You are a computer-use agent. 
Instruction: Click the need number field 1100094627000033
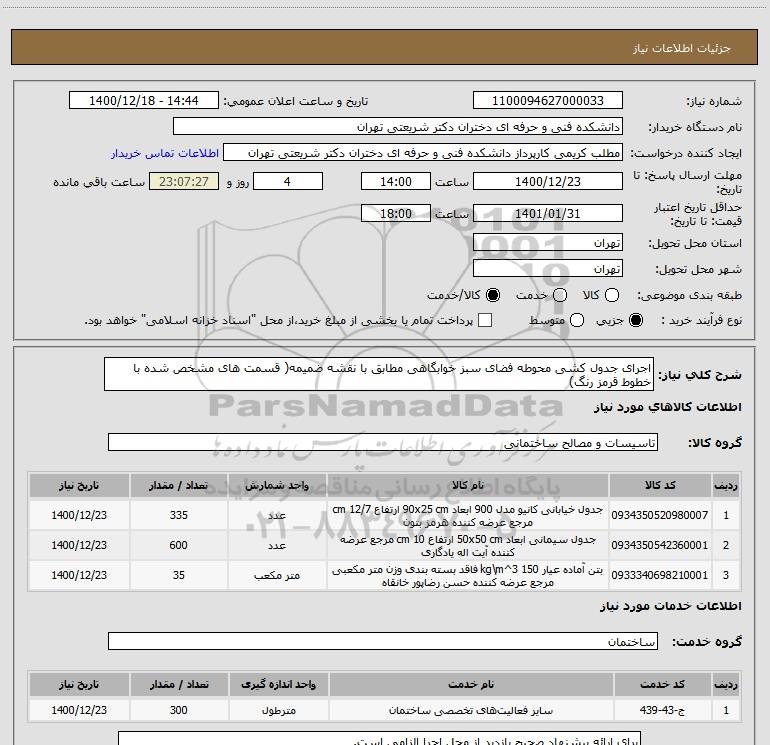pyautogui.click(x=548, y=101)
